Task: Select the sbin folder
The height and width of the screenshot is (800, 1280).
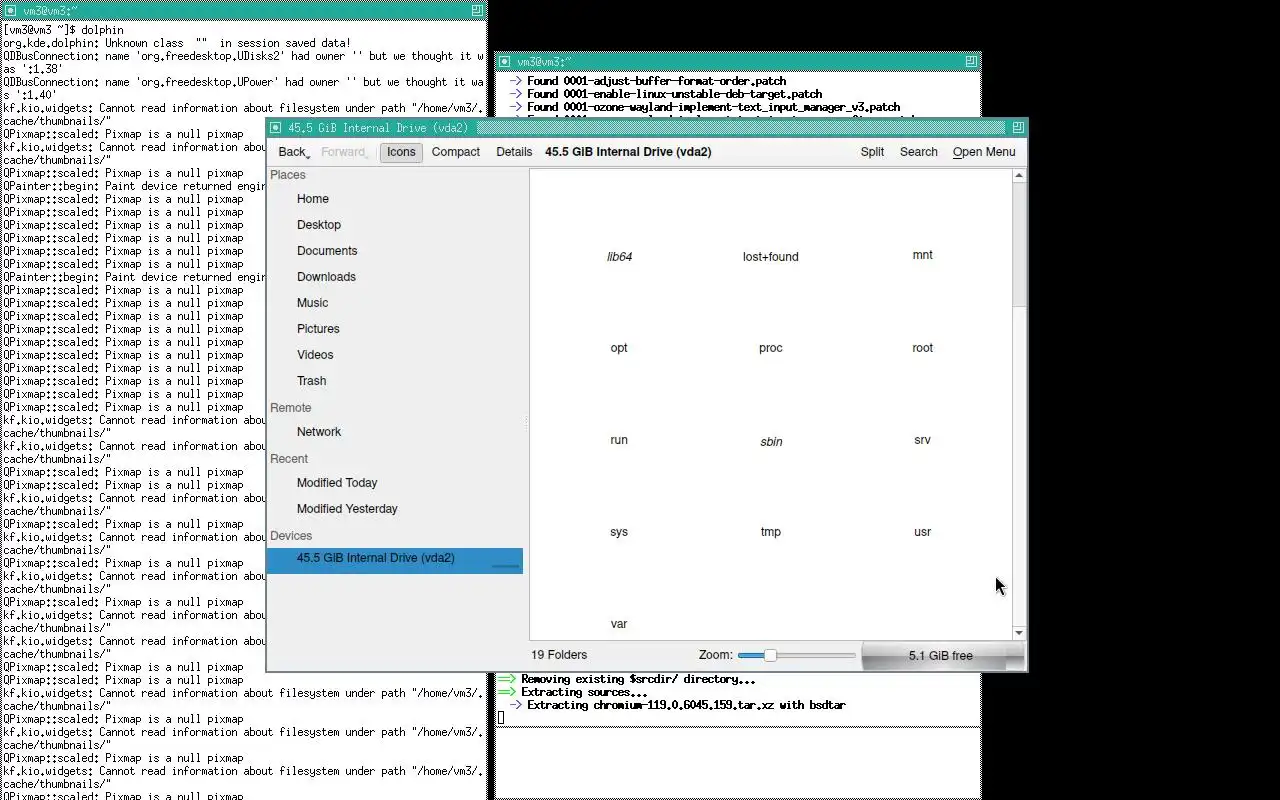Action: (x=770, y=442)
